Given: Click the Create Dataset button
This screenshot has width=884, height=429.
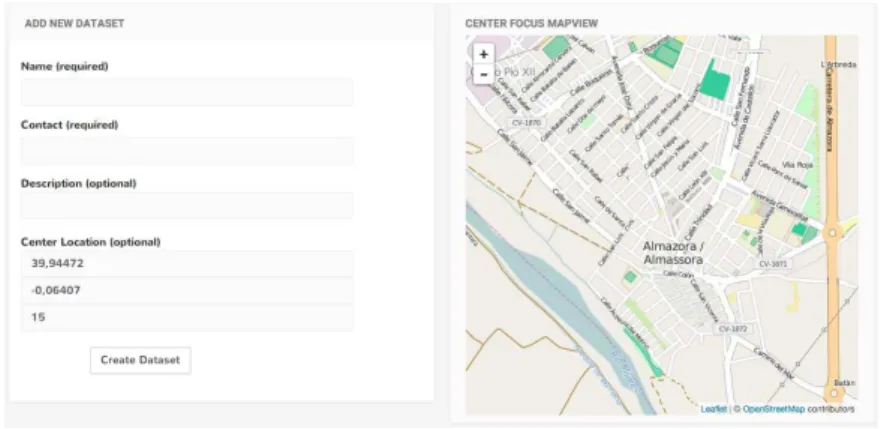Looking at the screenshot, I should (140, 360).
